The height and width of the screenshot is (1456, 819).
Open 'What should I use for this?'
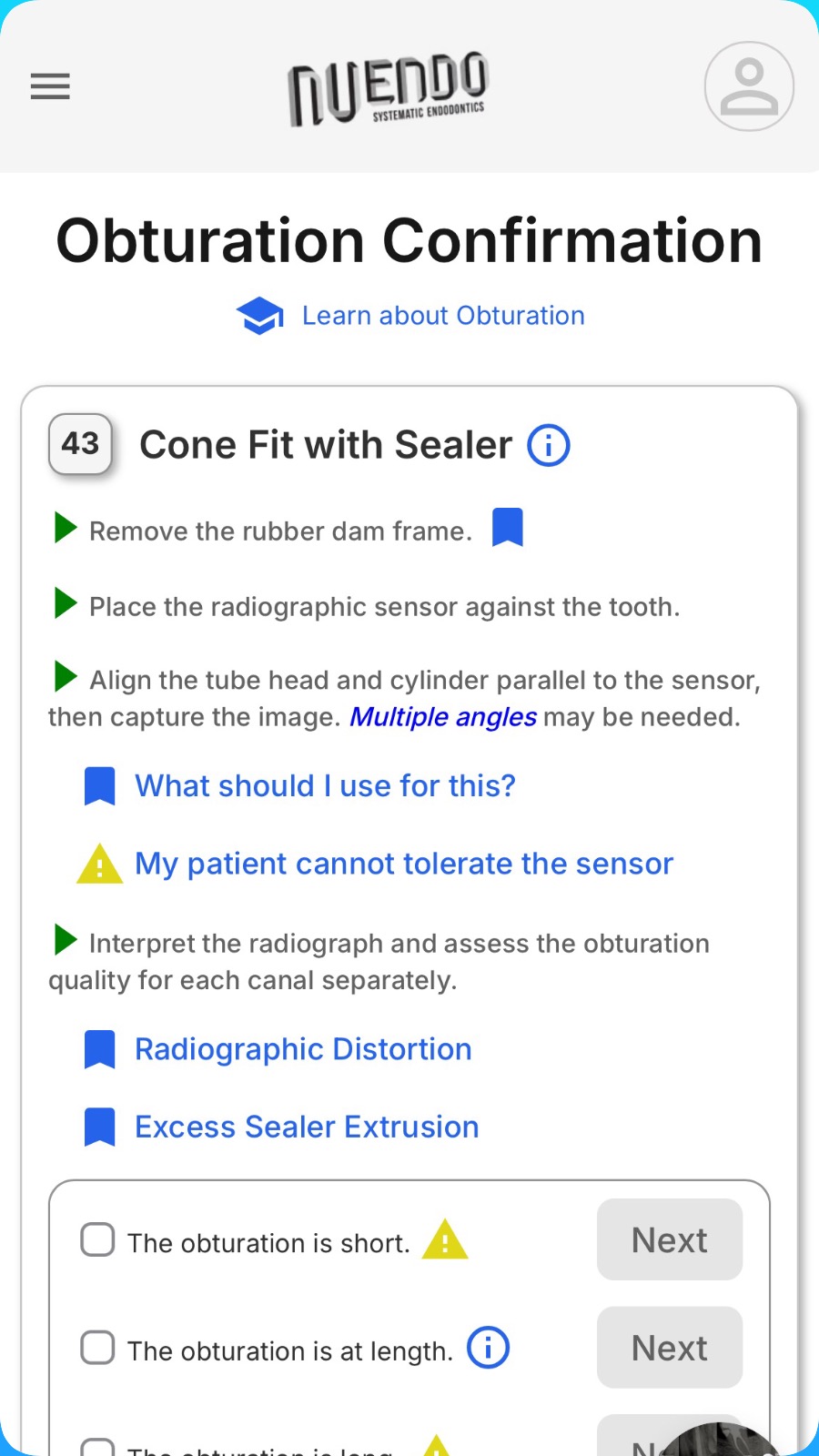tap(325, 786)
